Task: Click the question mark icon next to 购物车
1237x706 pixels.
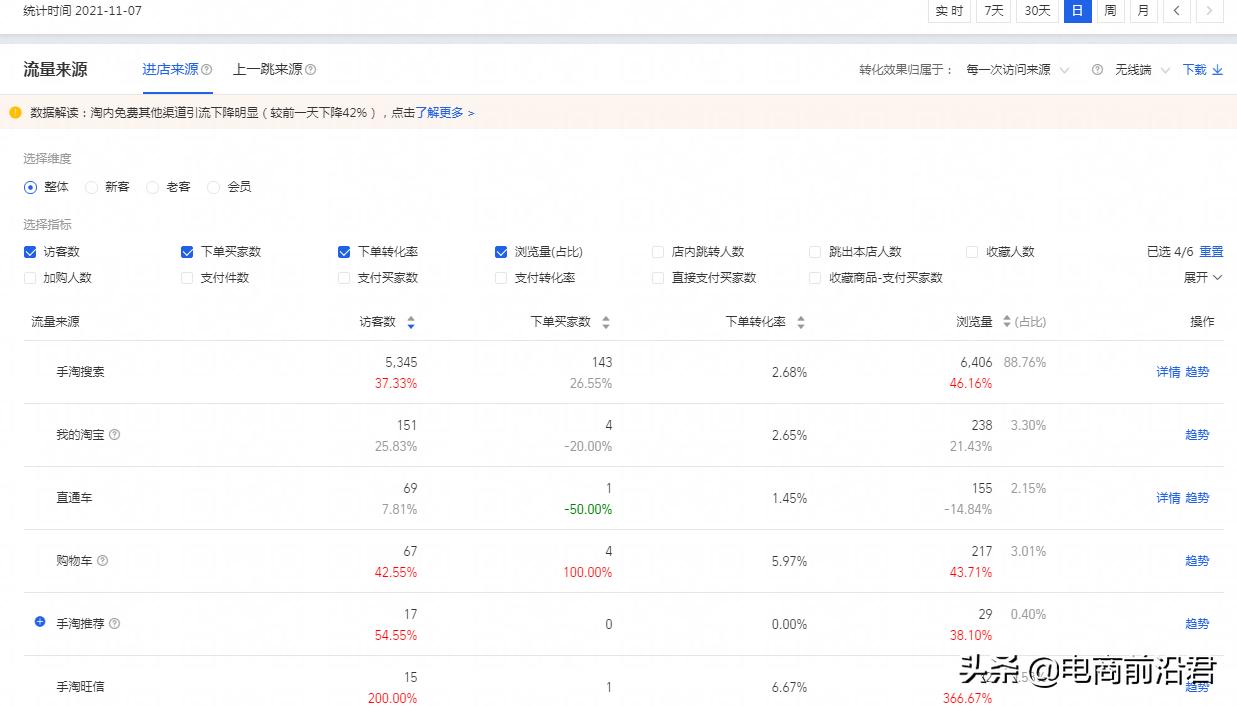Action: coord(105,561)
